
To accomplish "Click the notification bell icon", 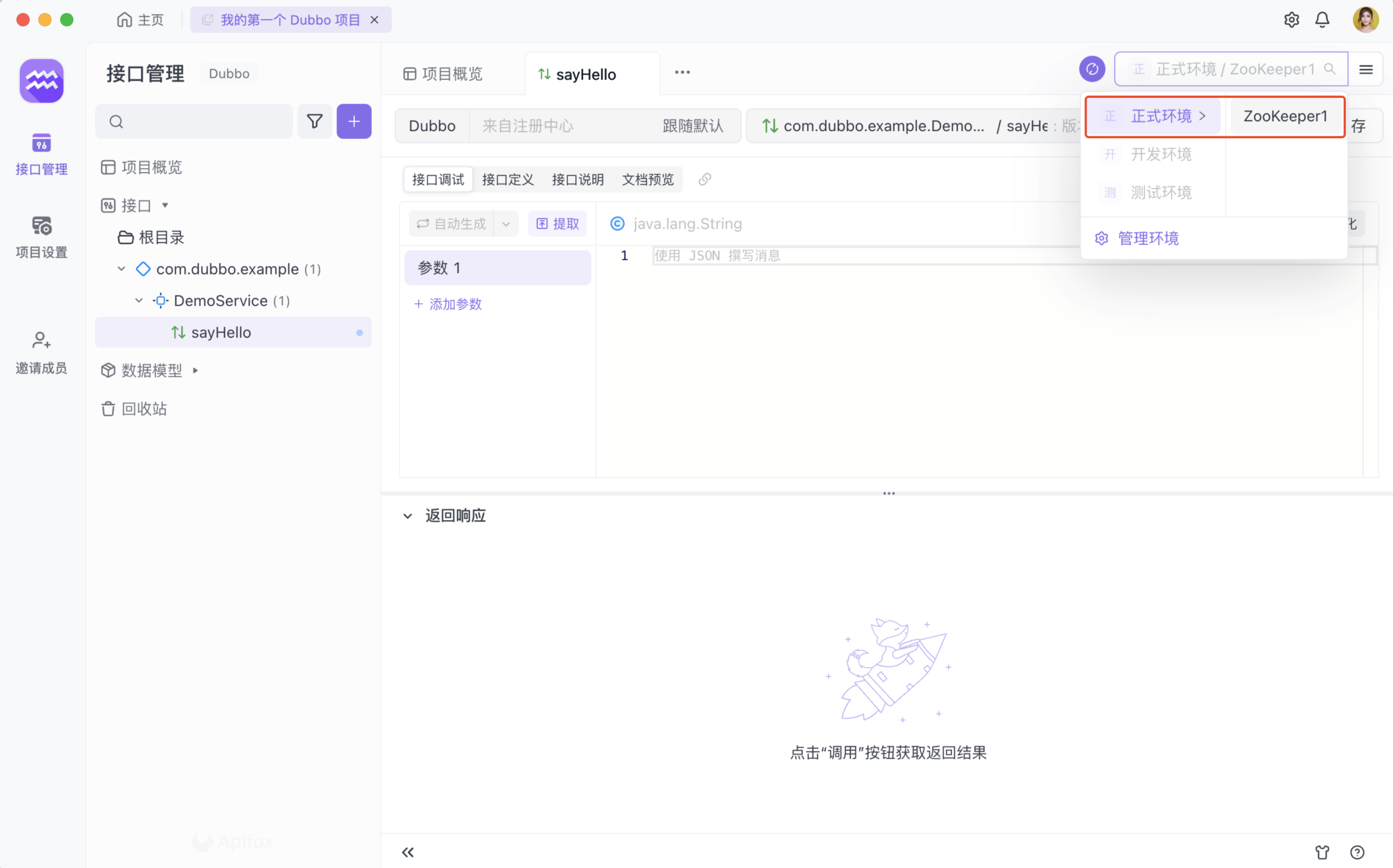I will [x=1322, y=20].
